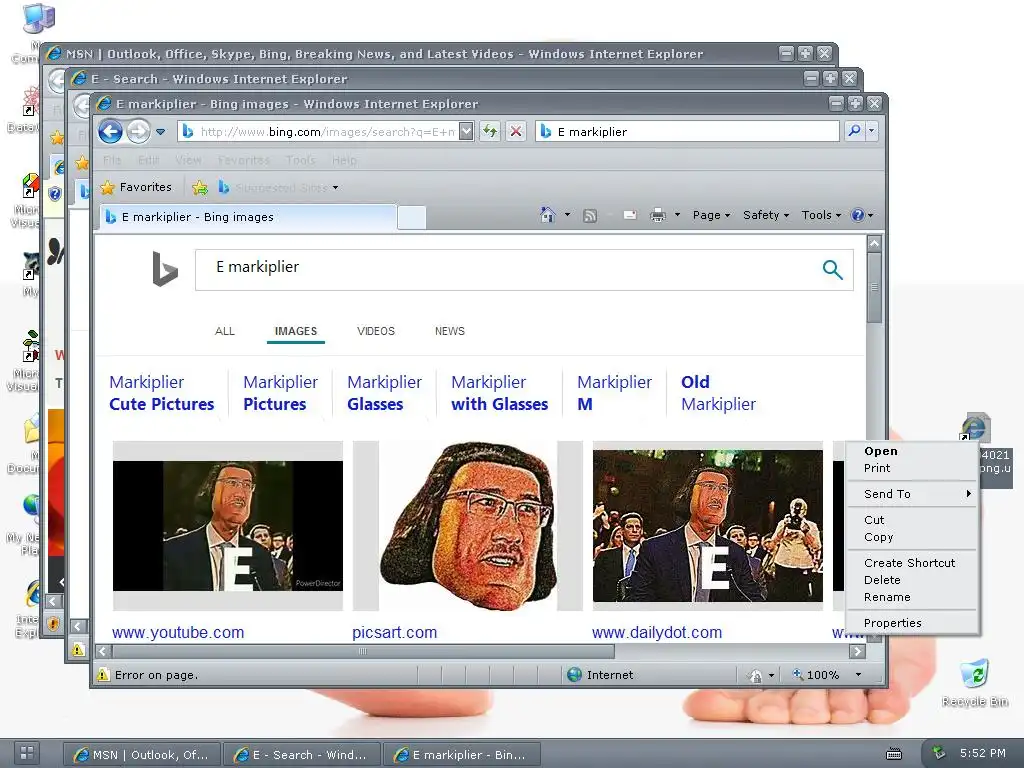This screenshot has height=768, width=1024.
Task: Click the RSS feeds icon
Action: tap(590, 216)
